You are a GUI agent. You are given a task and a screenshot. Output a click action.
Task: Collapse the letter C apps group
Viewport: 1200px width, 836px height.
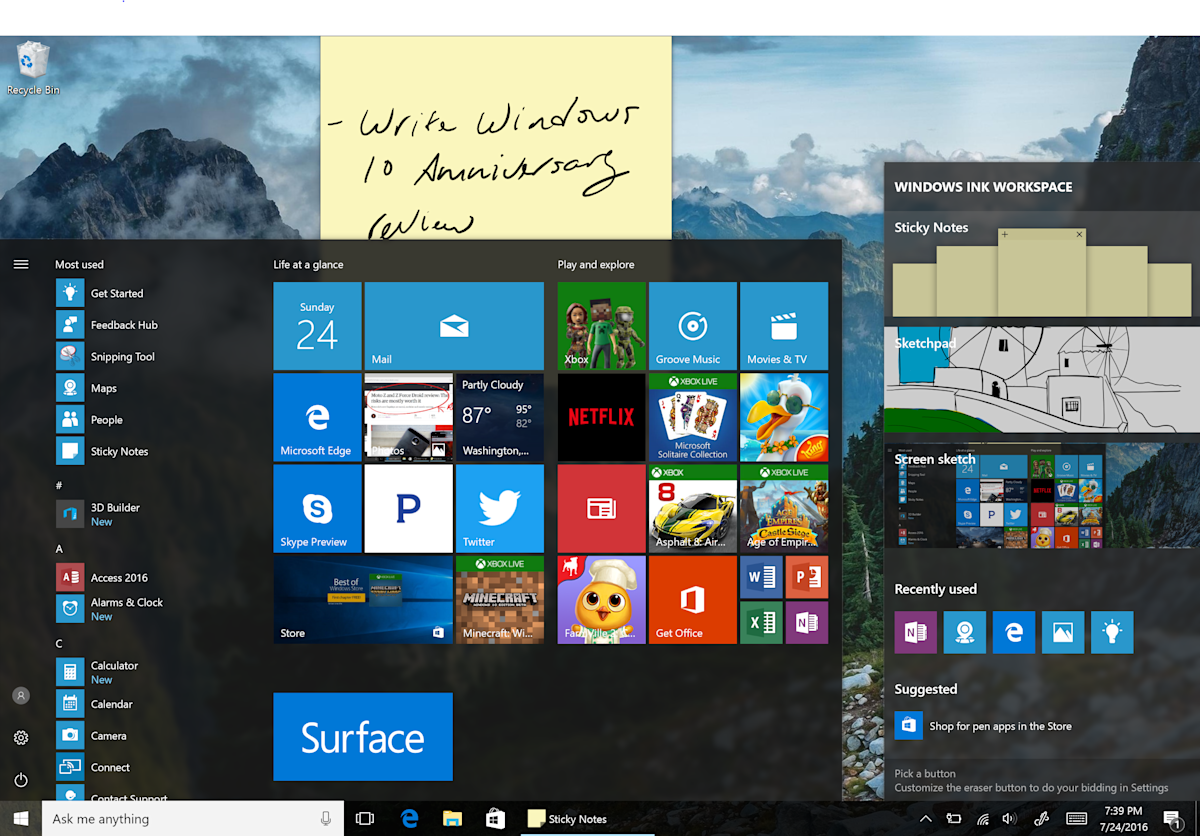pos(59,643)
